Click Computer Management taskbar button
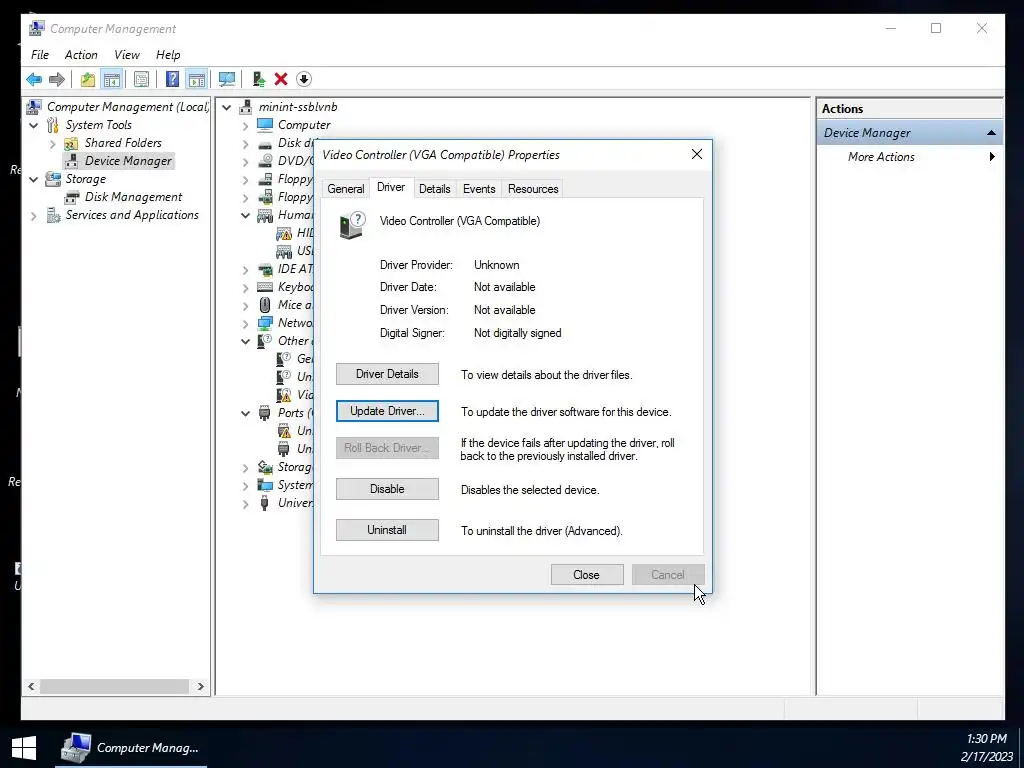The image size is (1024, 768). pos(131,748)
